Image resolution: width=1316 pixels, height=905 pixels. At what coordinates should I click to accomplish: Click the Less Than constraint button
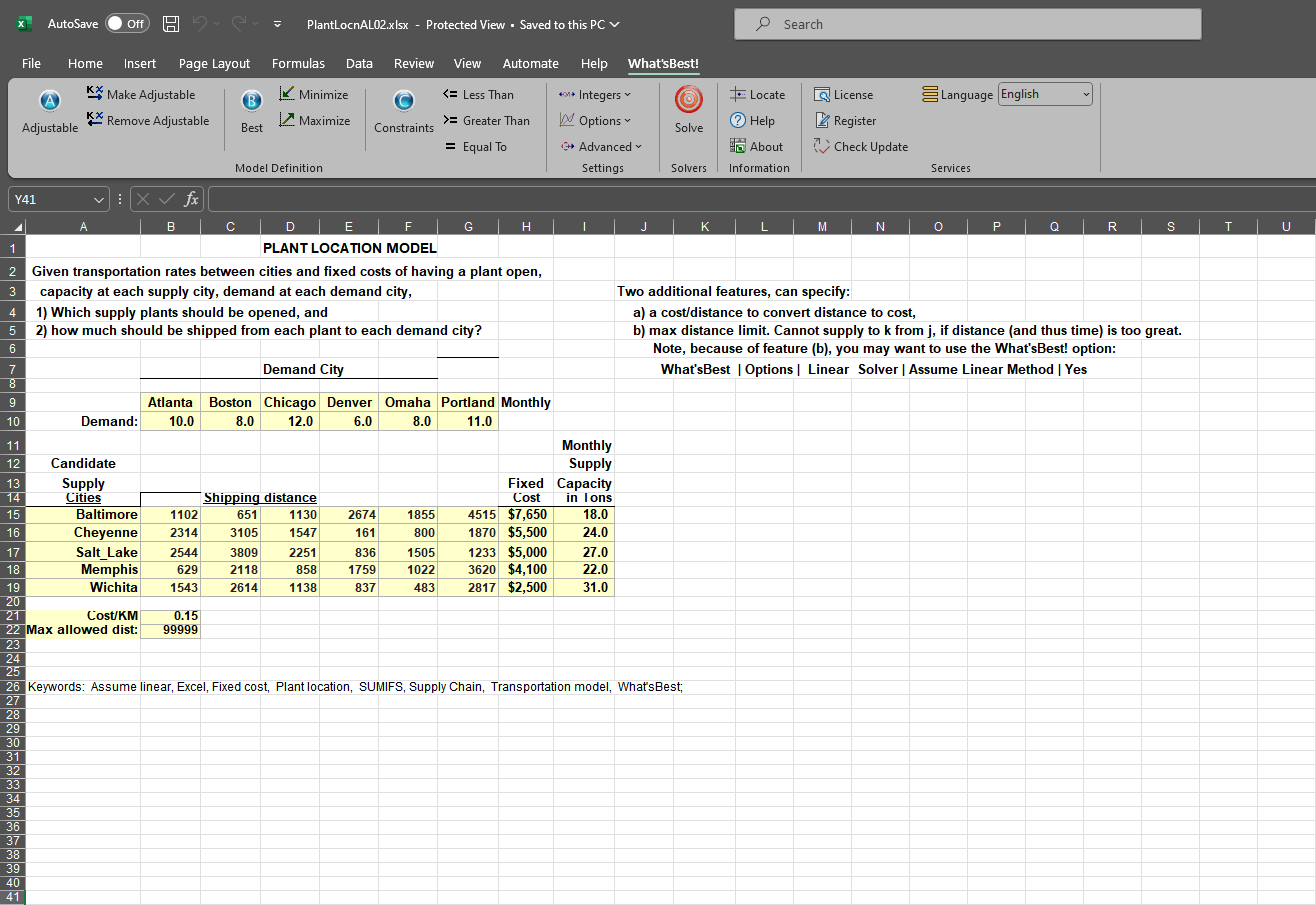[x=478, y=95]
